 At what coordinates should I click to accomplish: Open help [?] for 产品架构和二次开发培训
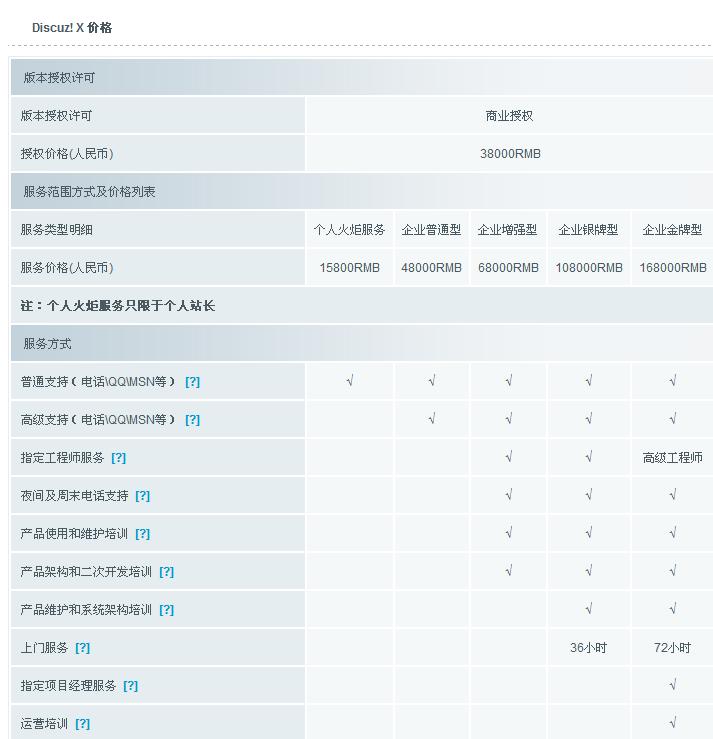pos(166,572)
